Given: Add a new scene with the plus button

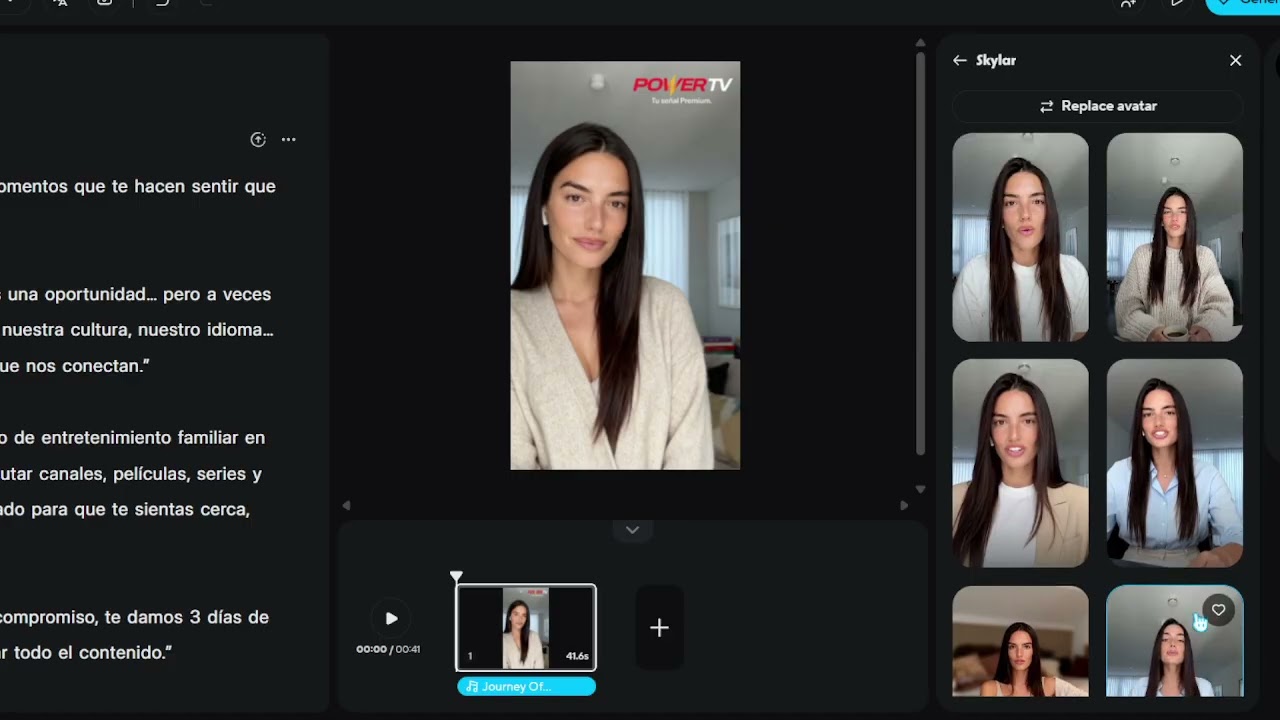Looking at the screenshot, I should (659, 628).
